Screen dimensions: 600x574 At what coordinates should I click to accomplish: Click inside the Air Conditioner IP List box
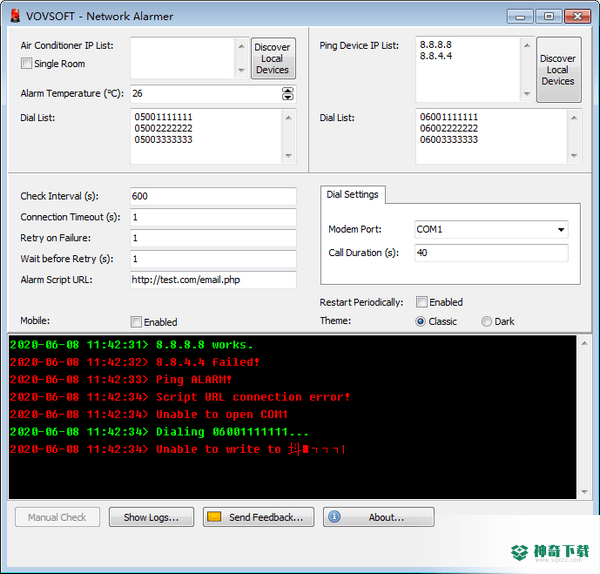[x=183, y=58]
